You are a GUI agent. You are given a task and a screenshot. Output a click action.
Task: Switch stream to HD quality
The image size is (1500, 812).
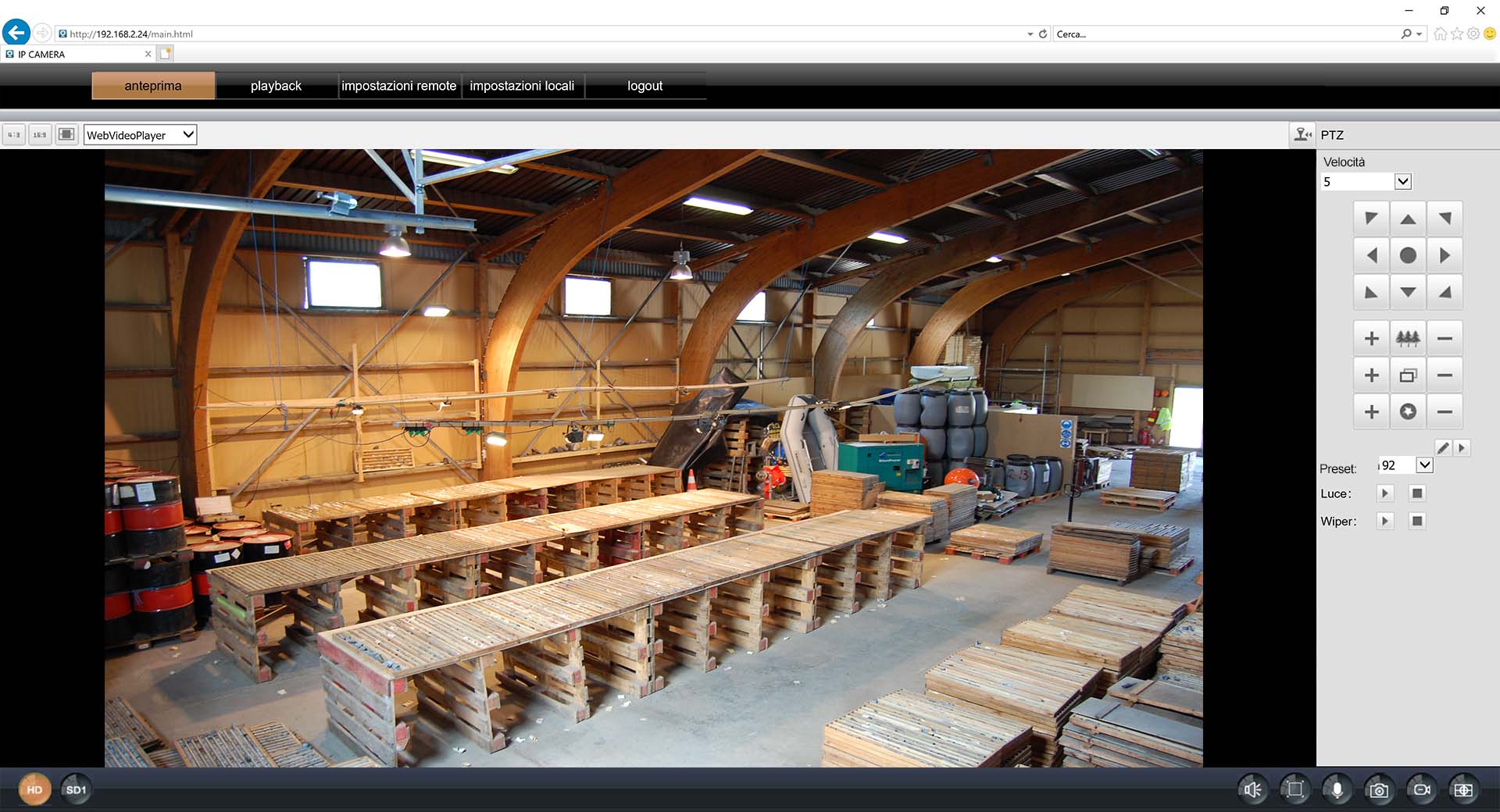(x=34, y=789)
